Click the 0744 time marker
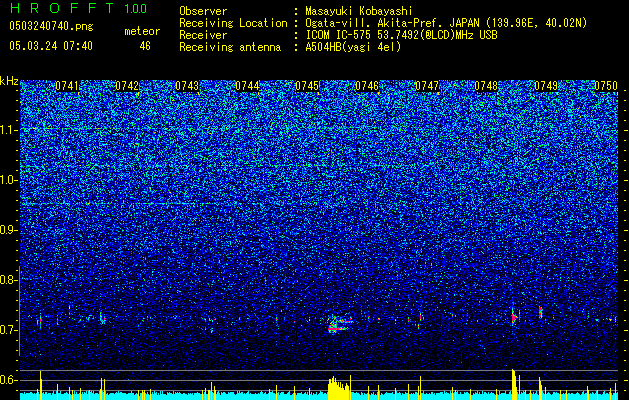629x400 pixels. [x=247, y=86]
